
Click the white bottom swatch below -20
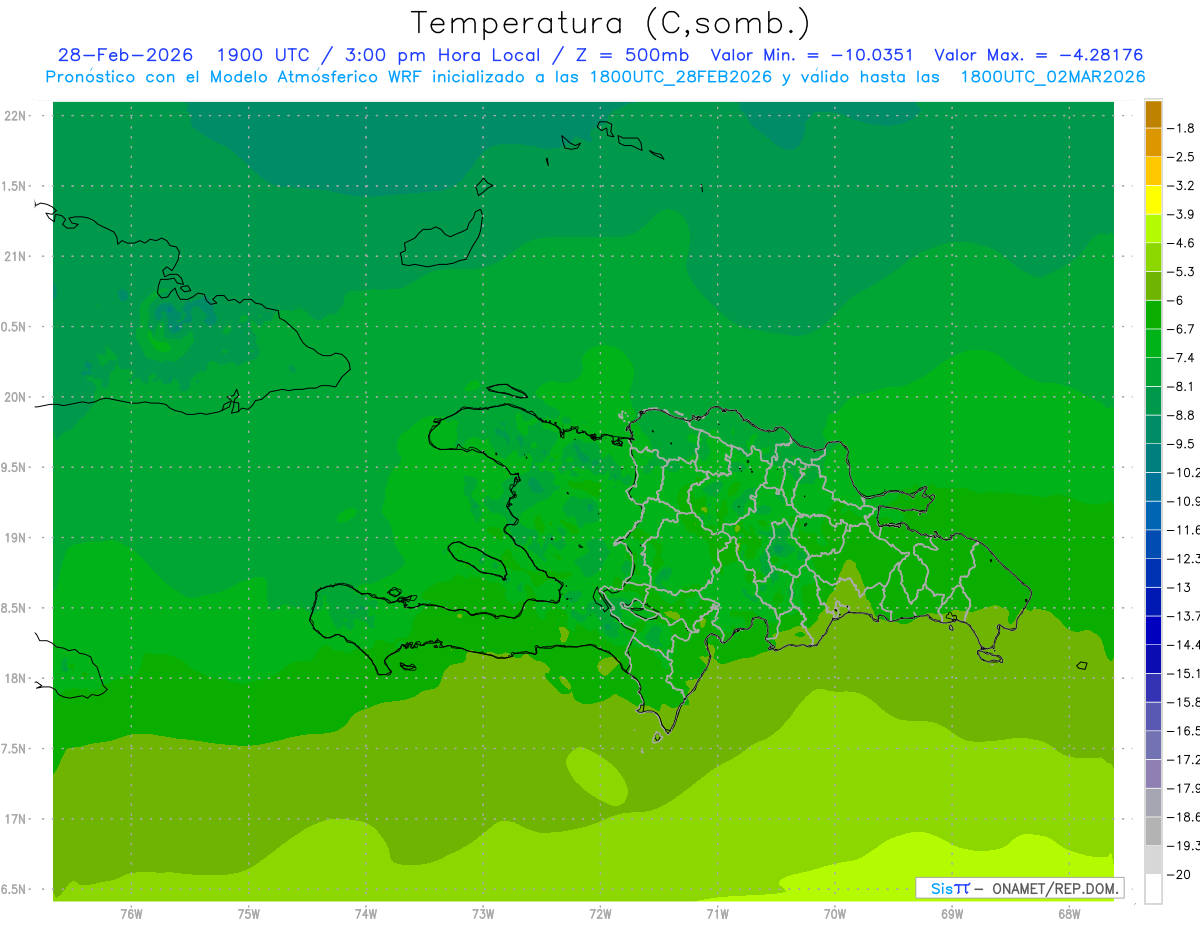point(1153,888)
